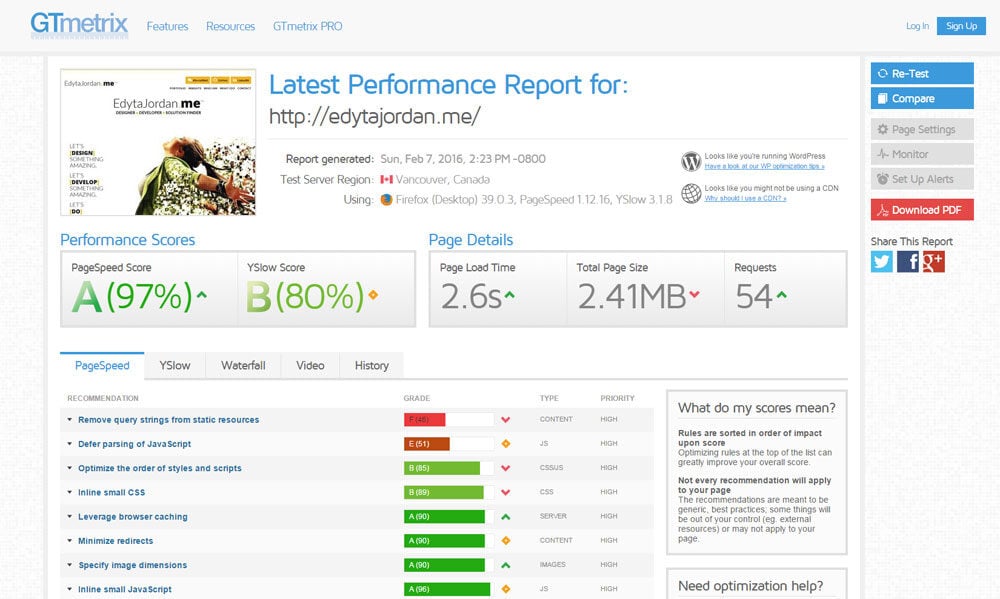Open the Waterfall tab
The height and width of the screenshot is (599, 1000).
tap(243, 365)
